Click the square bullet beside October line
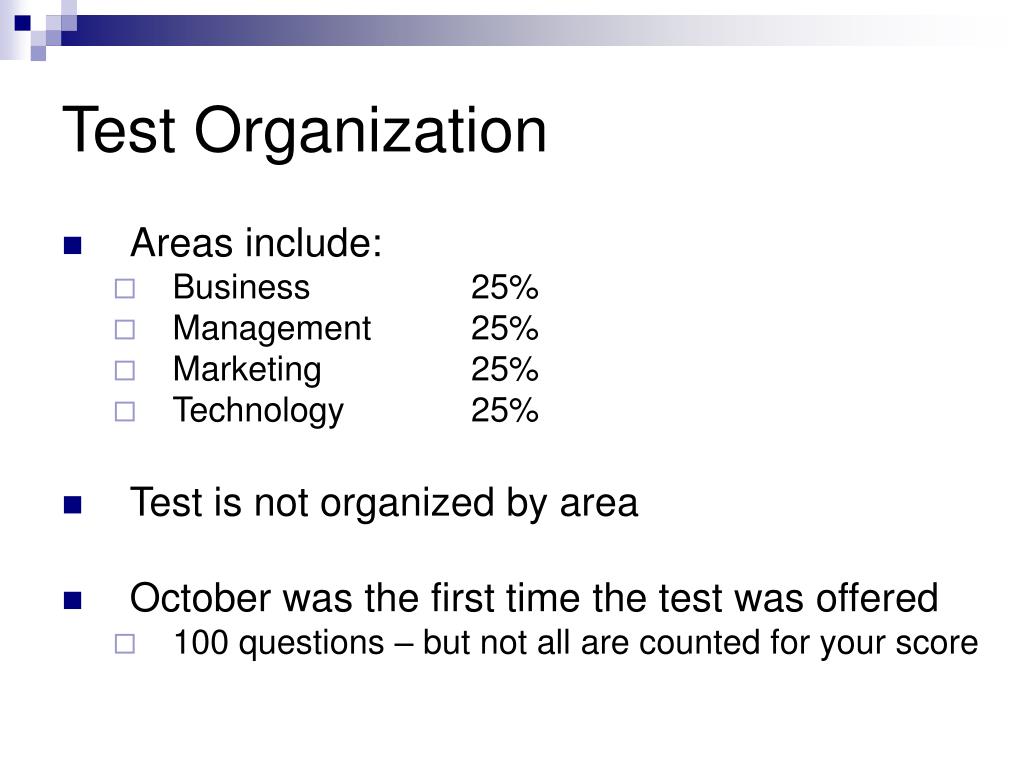The image size is (1024, 768). coord(72,600)
